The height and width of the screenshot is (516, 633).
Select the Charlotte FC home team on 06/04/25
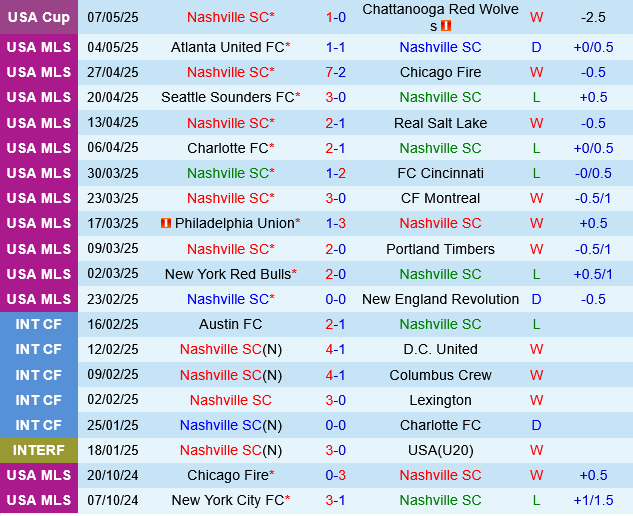(x=228, y=148)
